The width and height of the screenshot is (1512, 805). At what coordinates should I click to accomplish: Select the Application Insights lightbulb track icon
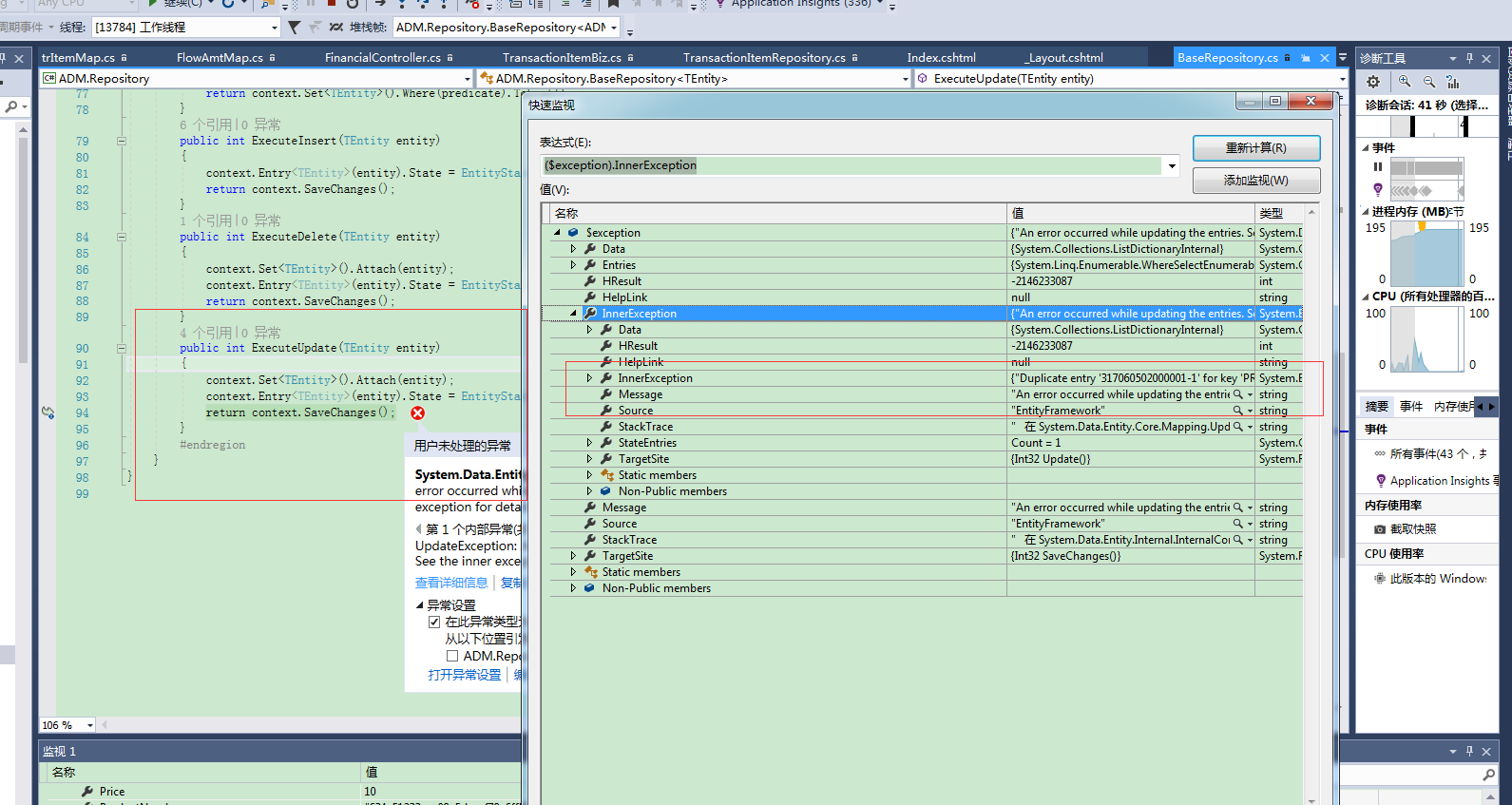click(1378, 190)
